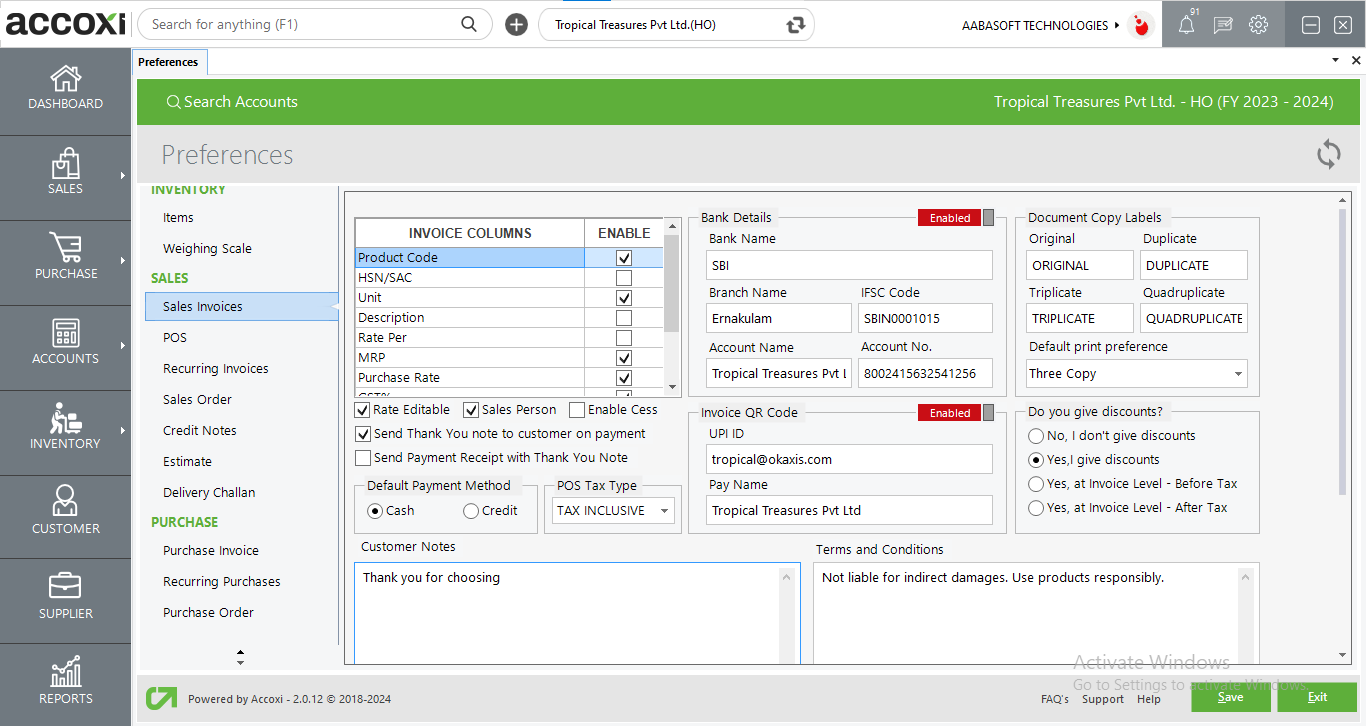Open the settings gear icon
Viewport: 1366px width, 726px height.
click(x=1258, y=25)
